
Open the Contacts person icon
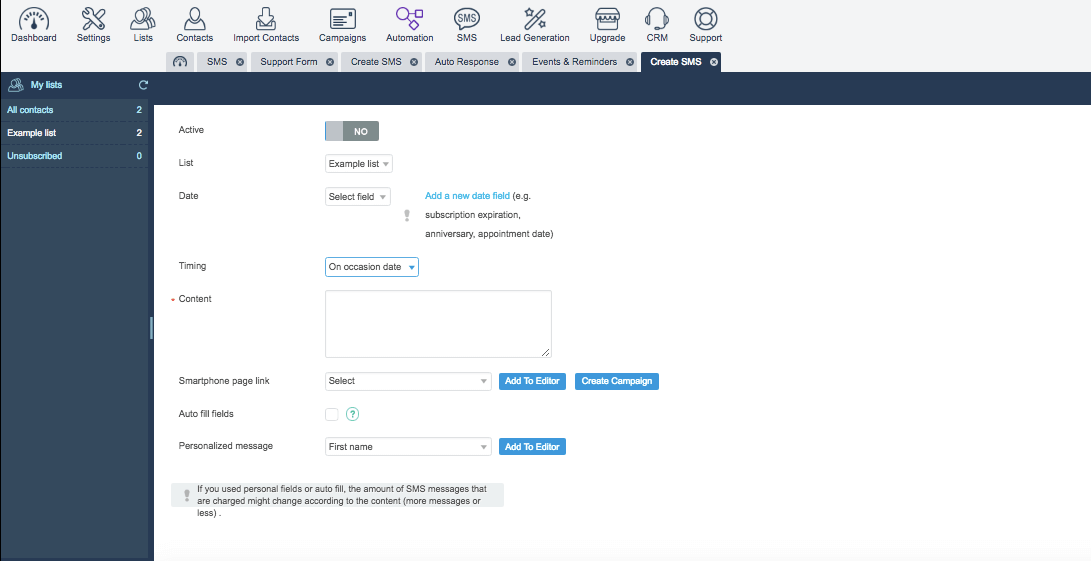click(194, 19)
